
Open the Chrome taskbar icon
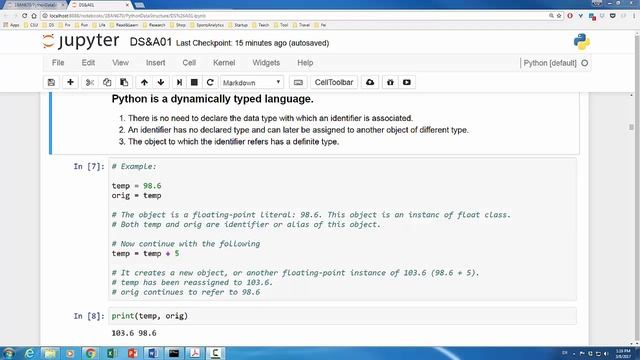[91, 353]
